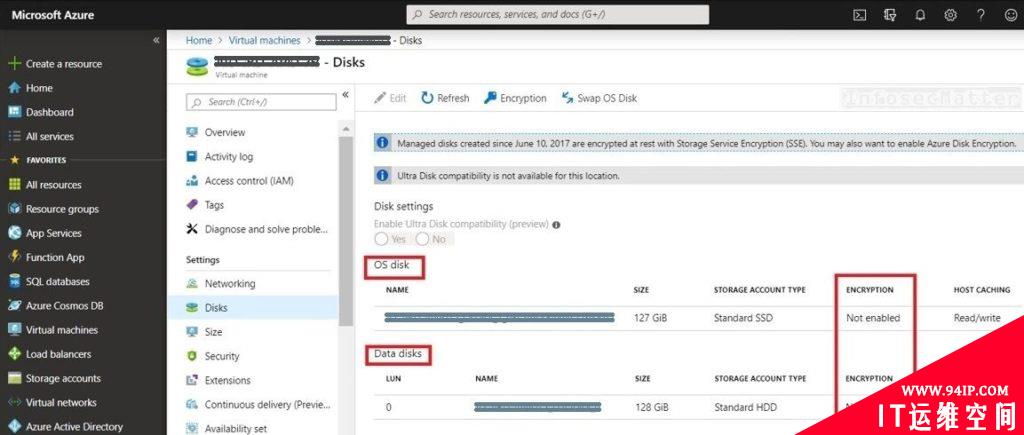The width and height of the screenshot is (1024, 435).
Task: Open Security in resource menu
Action: (222, 356)
